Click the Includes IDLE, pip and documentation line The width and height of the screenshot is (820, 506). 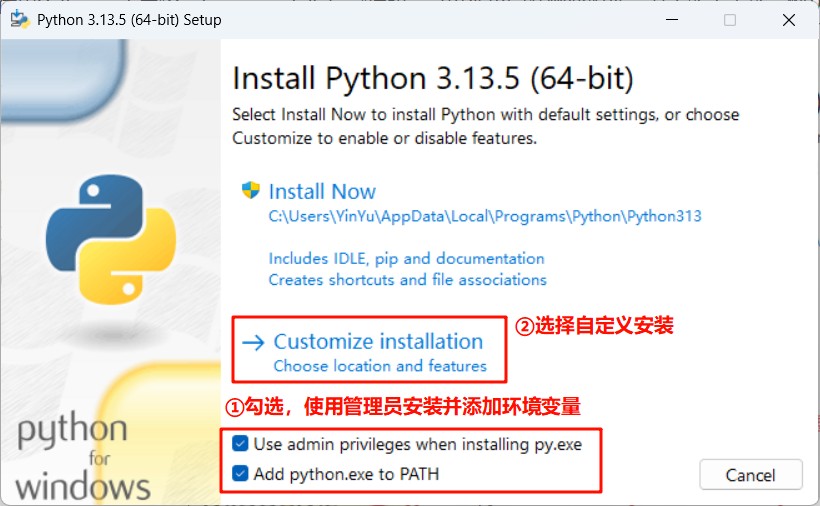(406, 258)
